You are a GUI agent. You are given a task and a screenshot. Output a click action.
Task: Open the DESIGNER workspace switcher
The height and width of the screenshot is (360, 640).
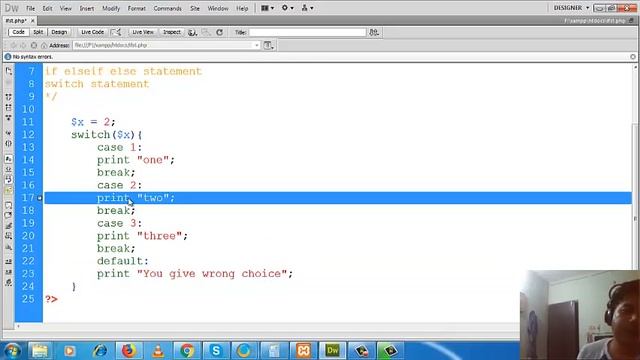[571, 8]
